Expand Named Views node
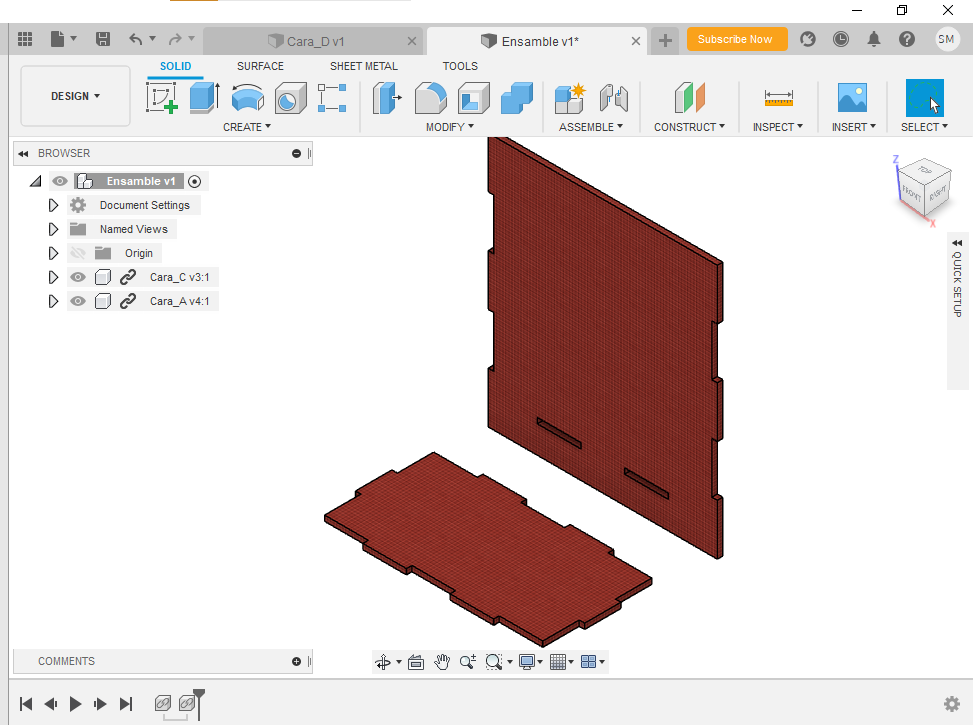This screenshot has width=973, height=725. click(x=53, y=229)
